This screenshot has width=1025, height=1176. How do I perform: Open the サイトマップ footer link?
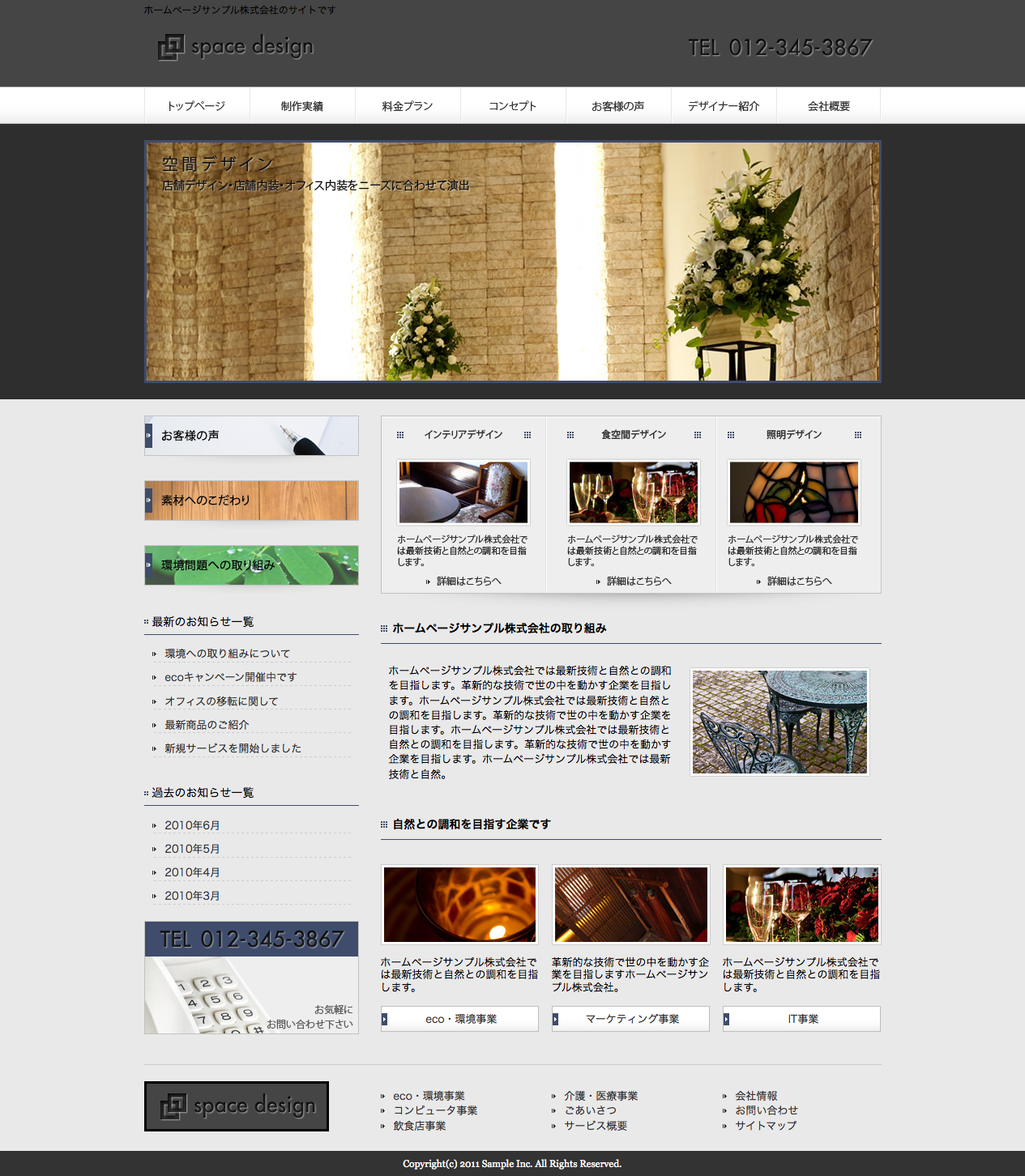(765, 1125)
